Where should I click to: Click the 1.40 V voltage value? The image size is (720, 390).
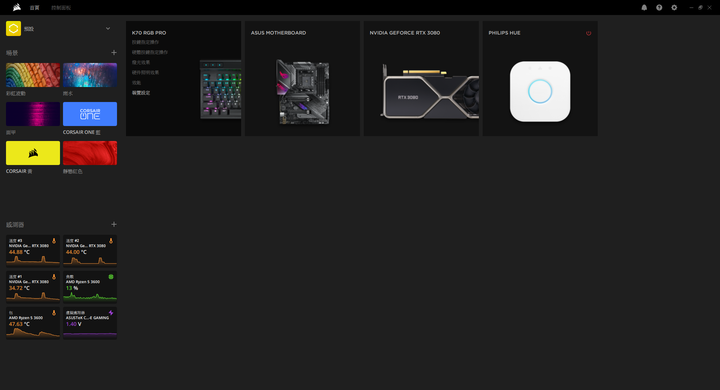pos(73,324)
